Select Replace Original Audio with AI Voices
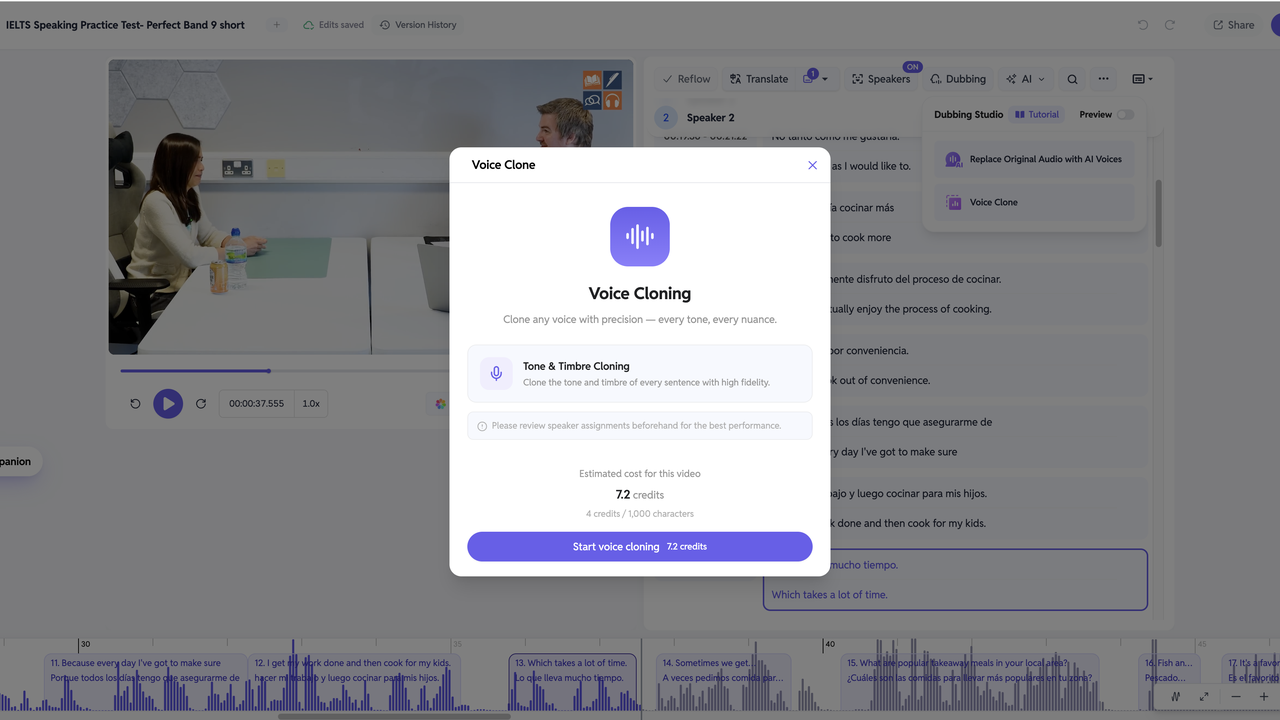Viewport: 1280px width, 720px height. [1034, 159]
